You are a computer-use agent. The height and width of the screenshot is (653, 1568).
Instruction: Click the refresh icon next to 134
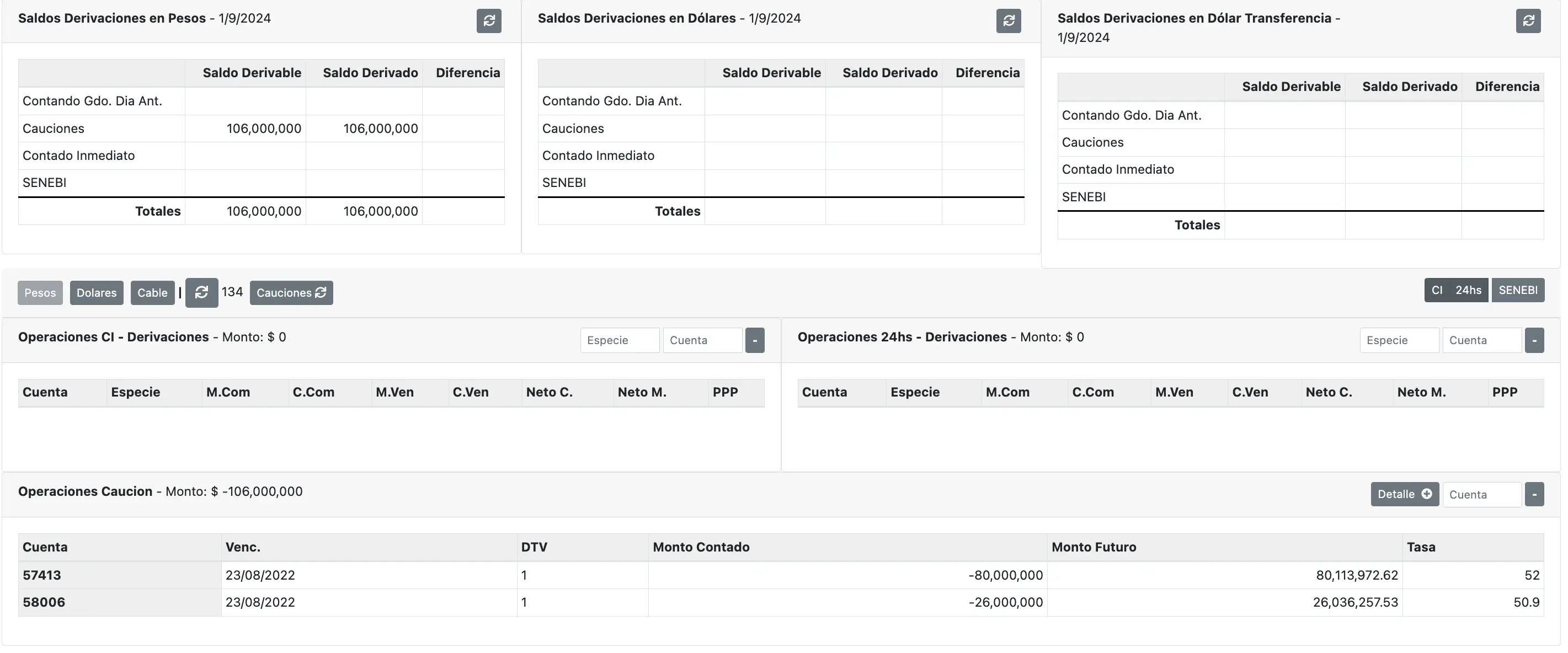[201, 293]
